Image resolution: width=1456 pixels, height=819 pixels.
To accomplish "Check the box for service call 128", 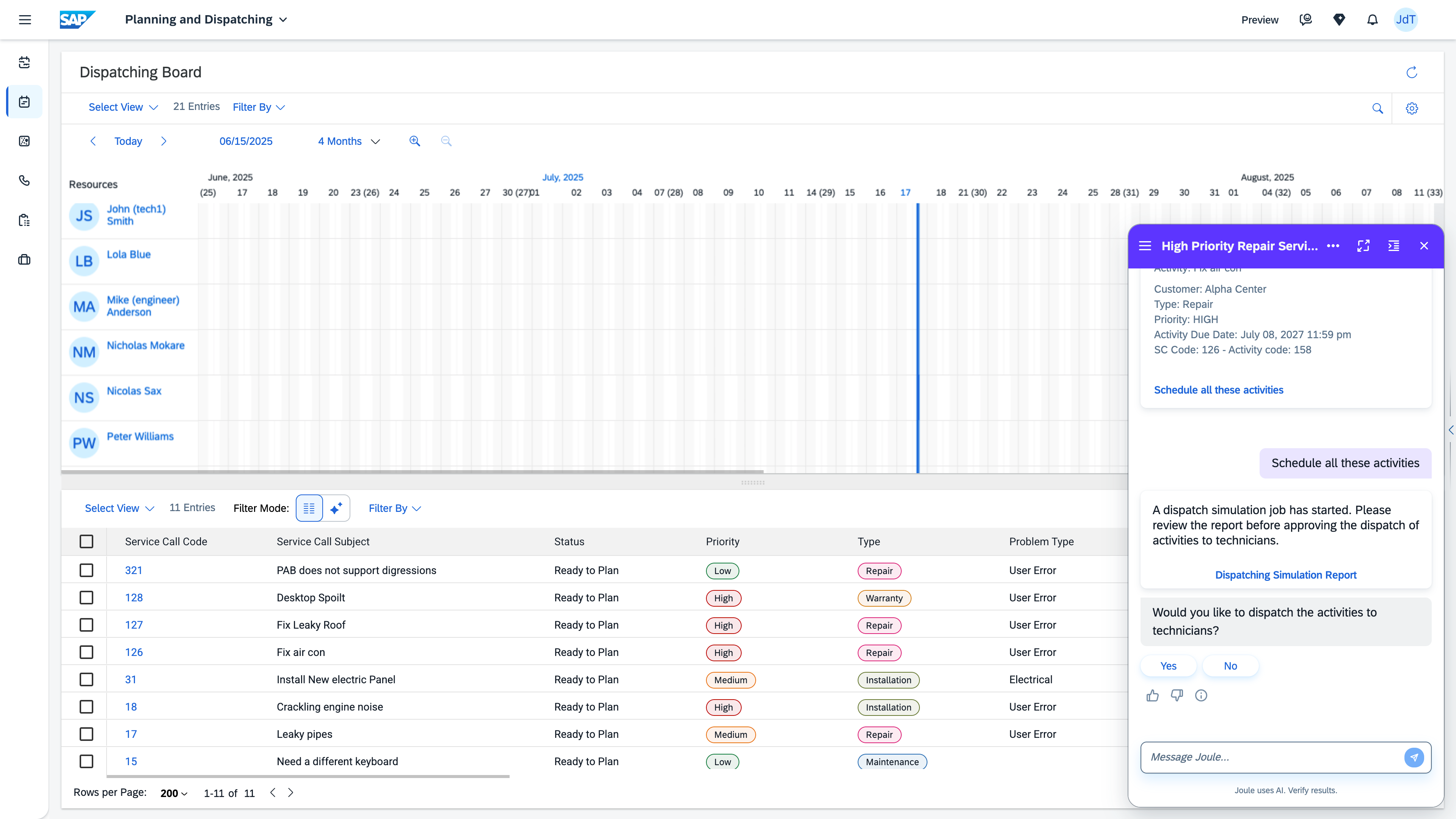I will 86,598.
